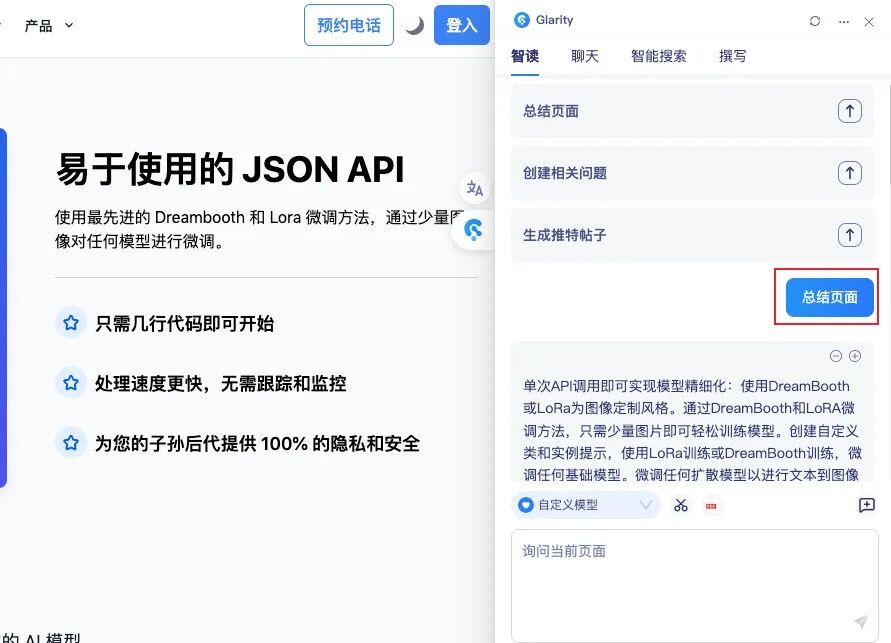
Task: Open the Glarity more options menu
Action: [x=843, y=21]
